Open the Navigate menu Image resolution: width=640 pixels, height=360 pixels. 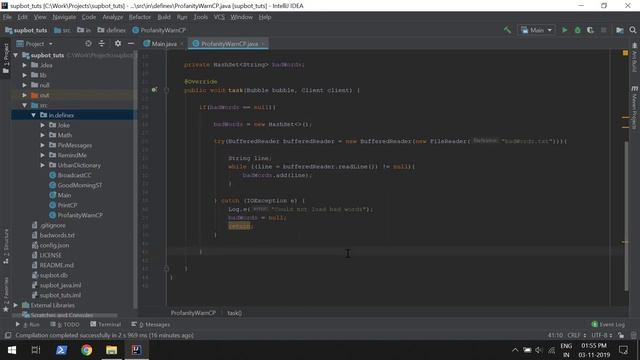point(64,17)
